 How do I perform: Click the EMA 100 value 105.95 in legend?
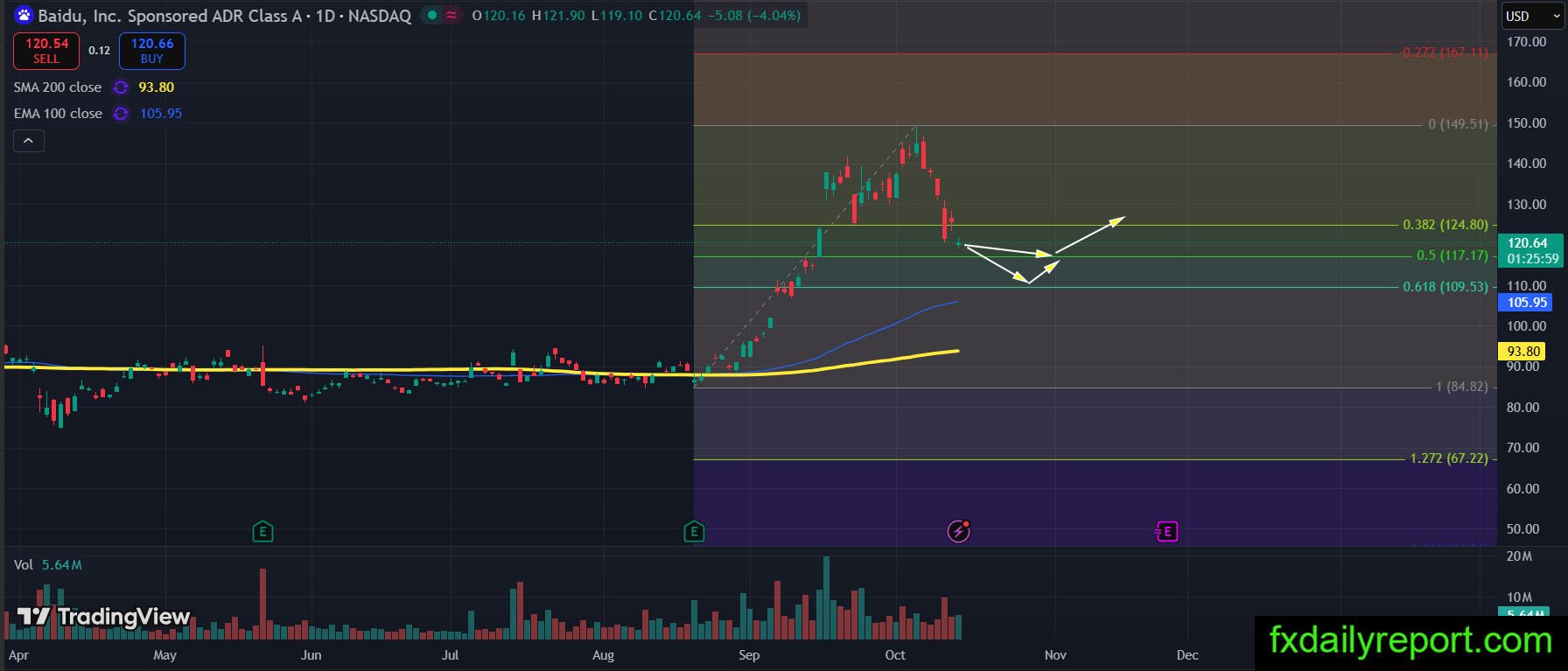pos(161,114)
